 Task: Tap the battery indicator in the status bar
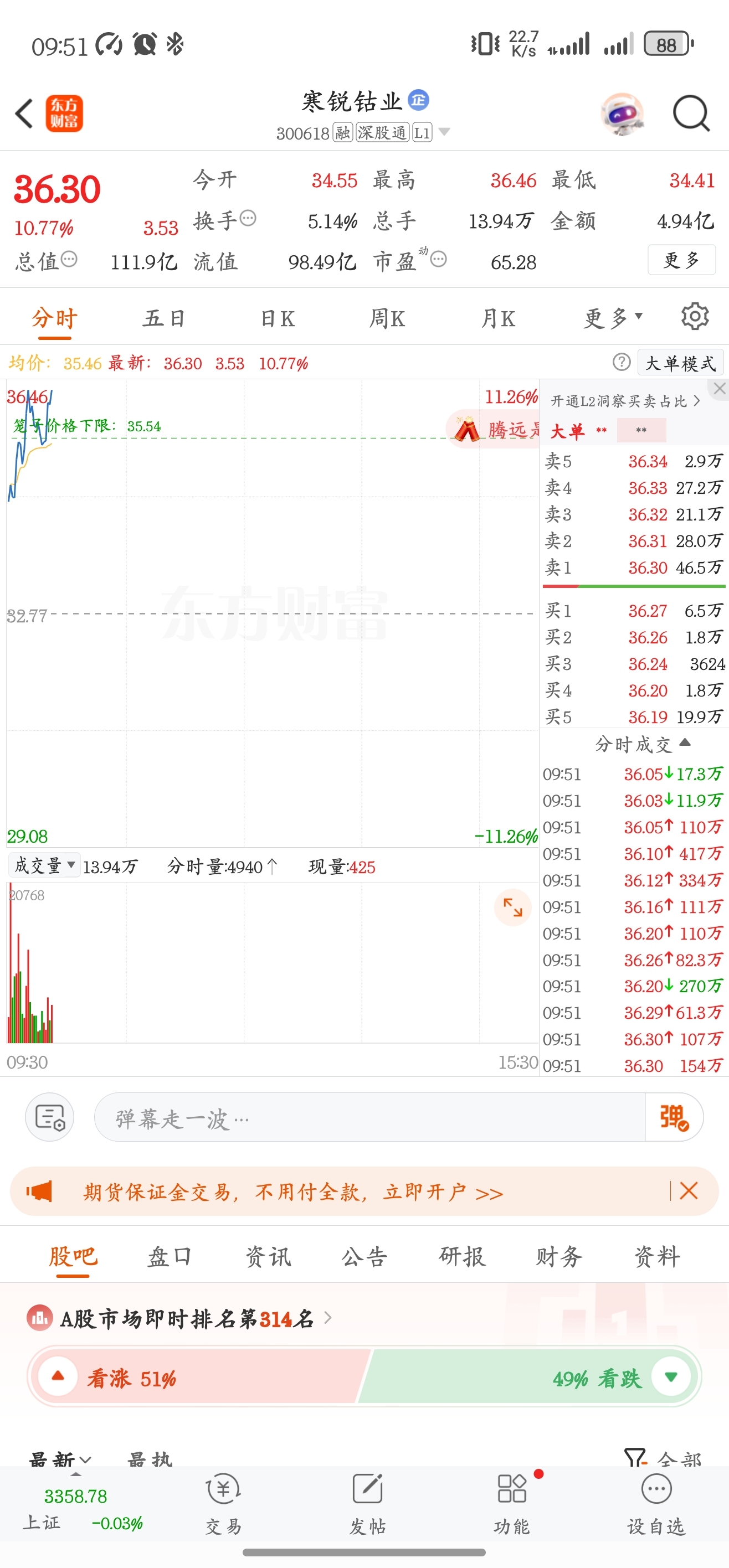[669, 44]
